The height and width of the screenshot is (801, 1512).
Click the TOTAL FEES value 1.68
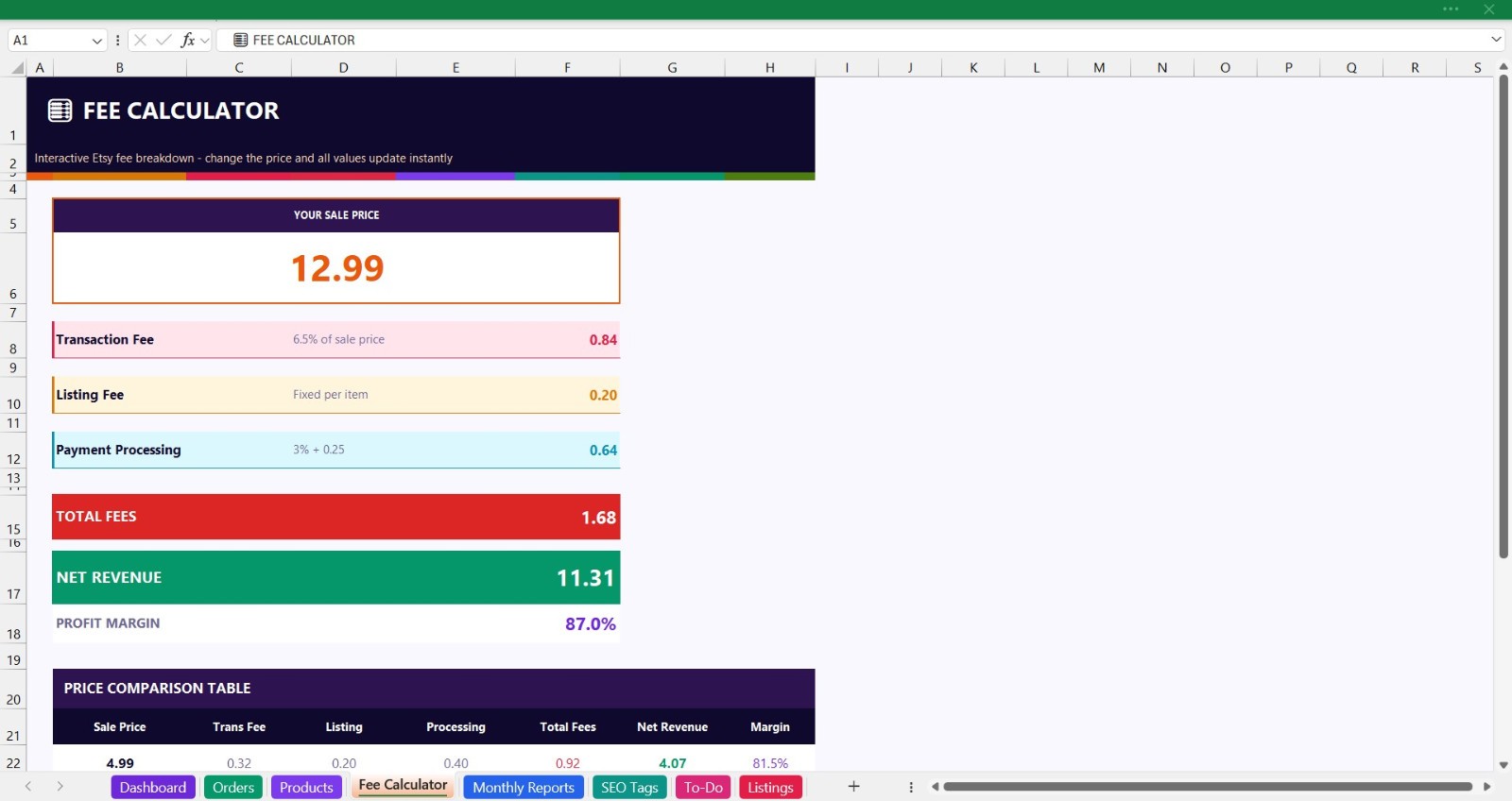598,518
